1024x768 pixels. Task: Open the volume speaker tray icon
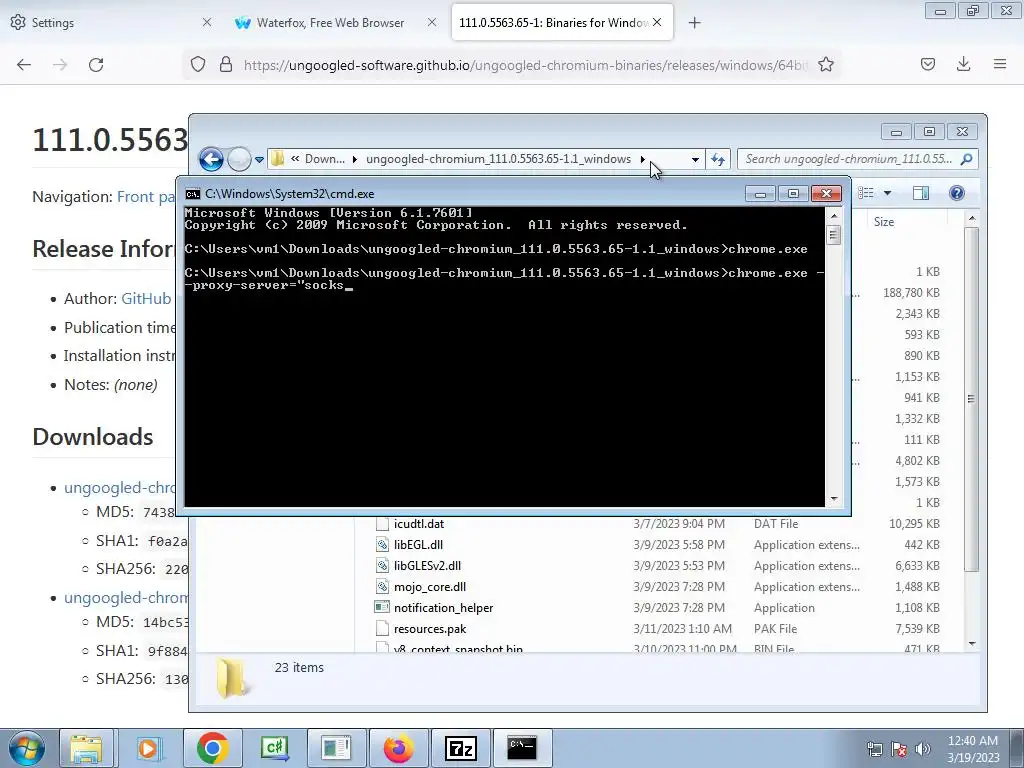click(x=923, y=749)
